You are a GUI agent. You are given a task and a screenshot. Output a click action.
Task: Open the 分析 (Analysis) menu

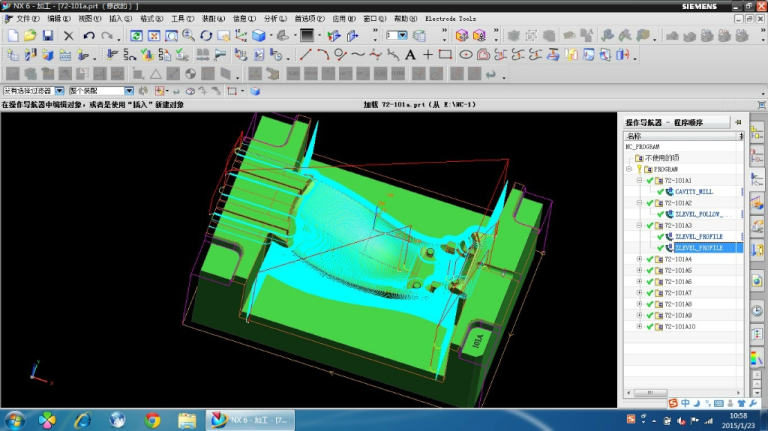point(275,19)
